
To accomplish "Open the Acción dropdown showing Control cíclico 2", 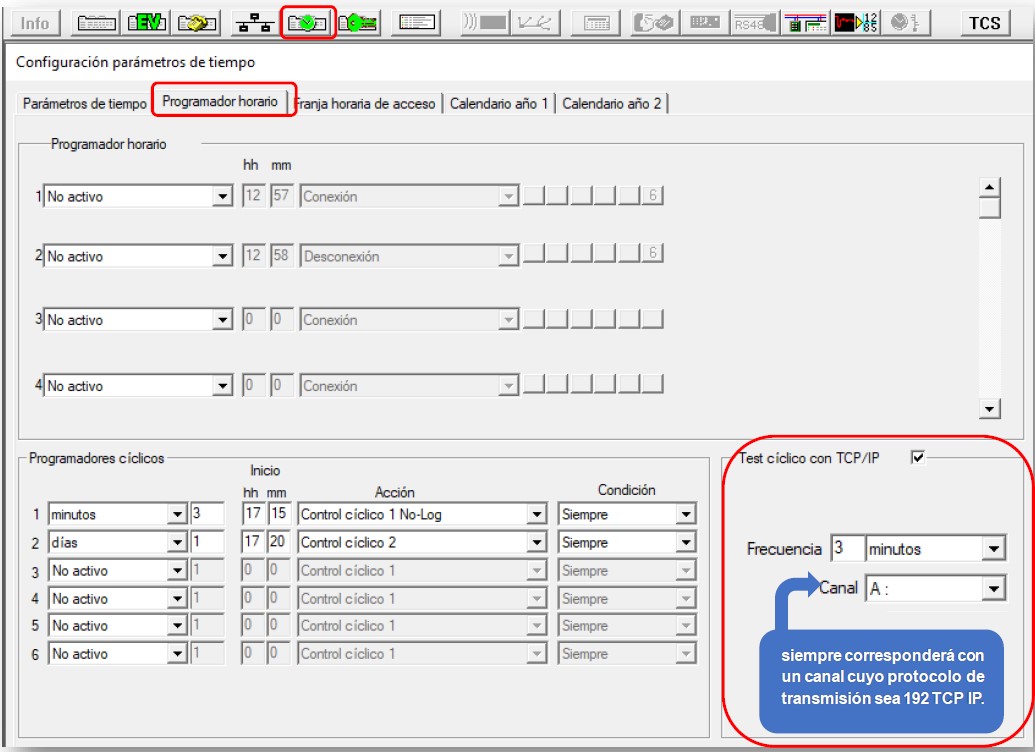I will 535,543.
